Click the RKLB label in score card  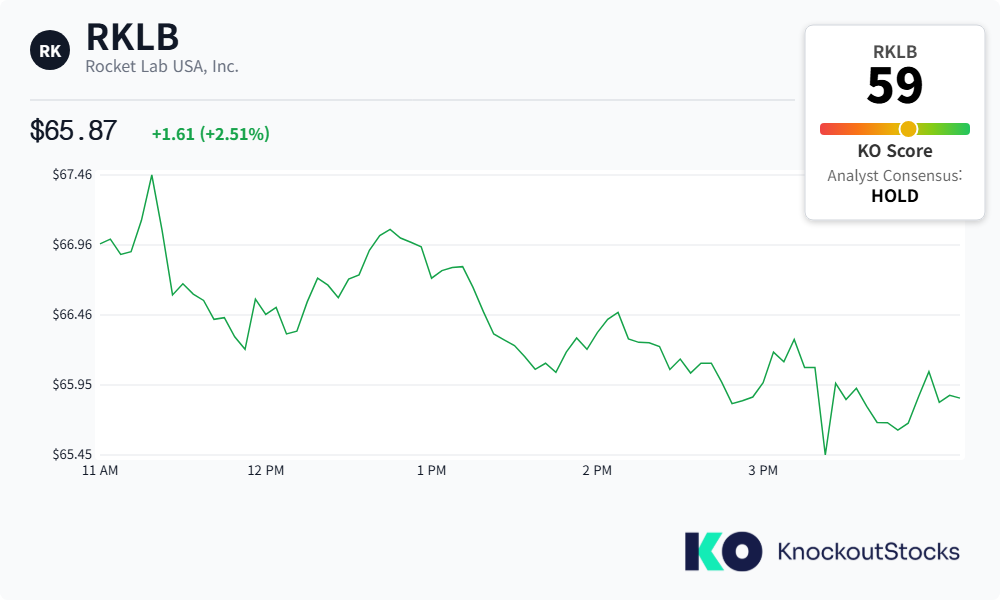click(x=895, y=52)
